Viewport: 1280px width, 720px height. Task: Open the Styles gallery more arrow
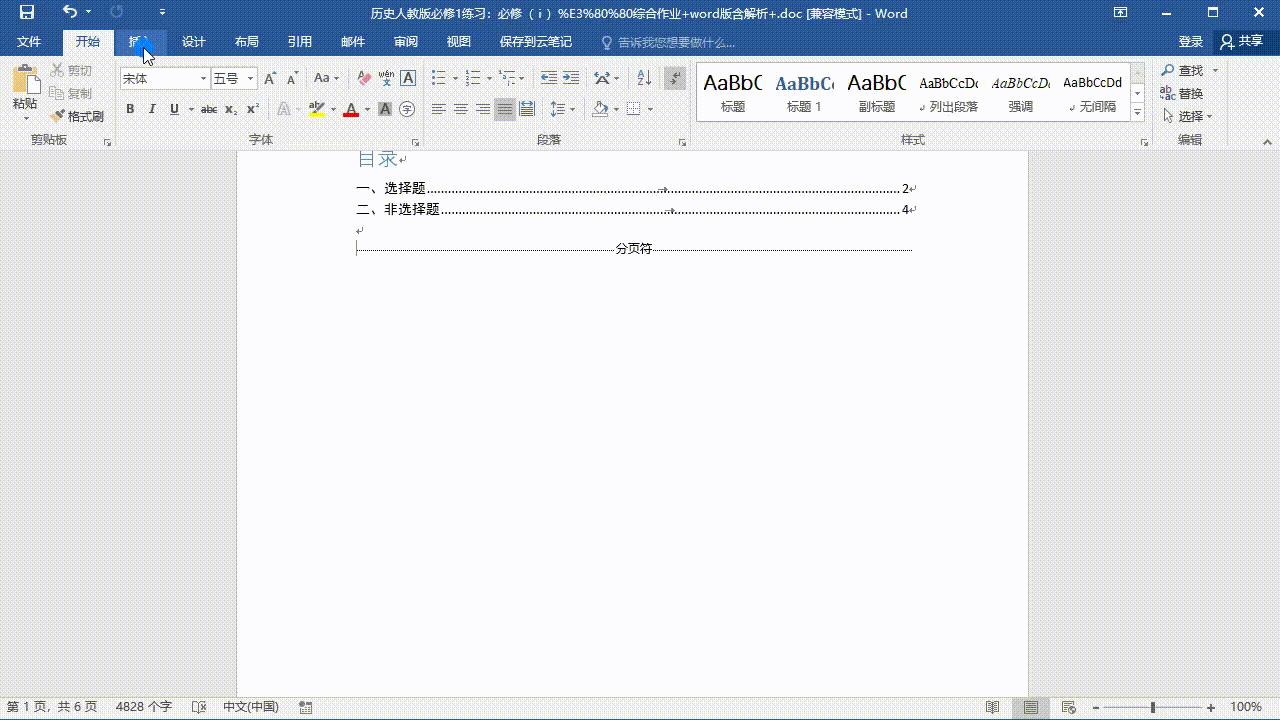(x=1137, y=111)
